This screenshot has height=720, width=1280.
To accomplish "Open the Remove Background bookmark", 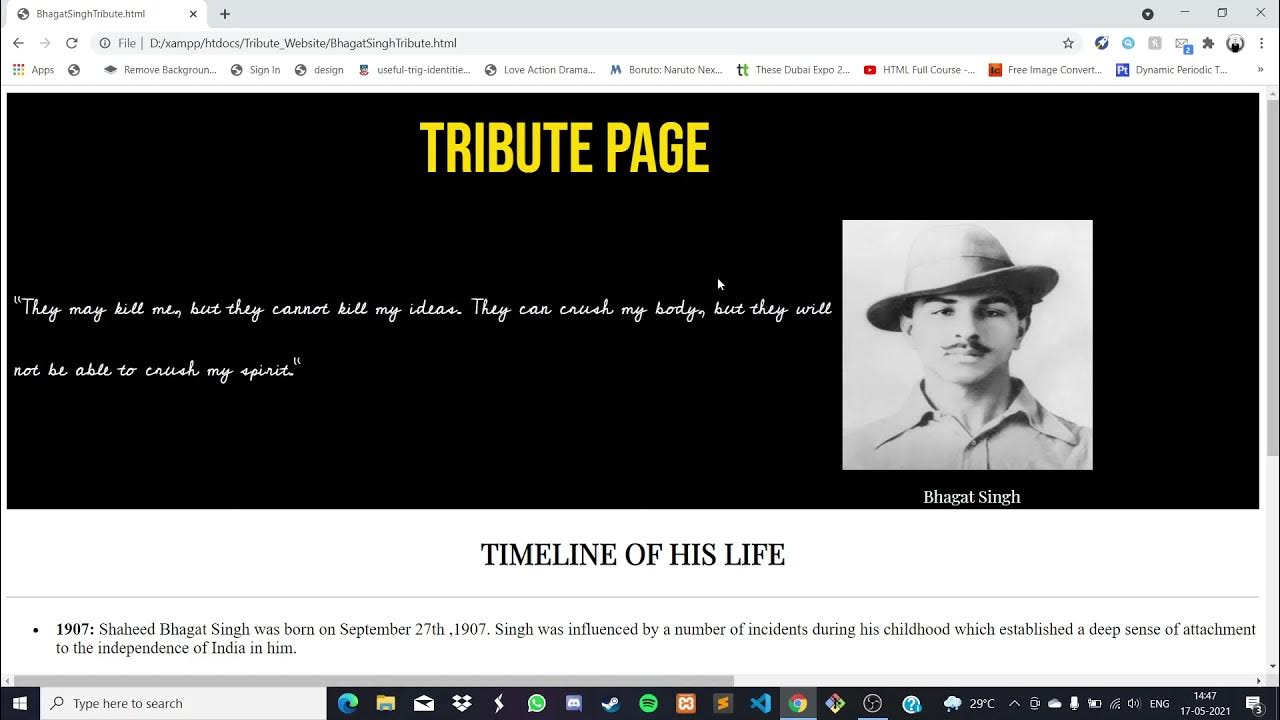I will (160, 70).
